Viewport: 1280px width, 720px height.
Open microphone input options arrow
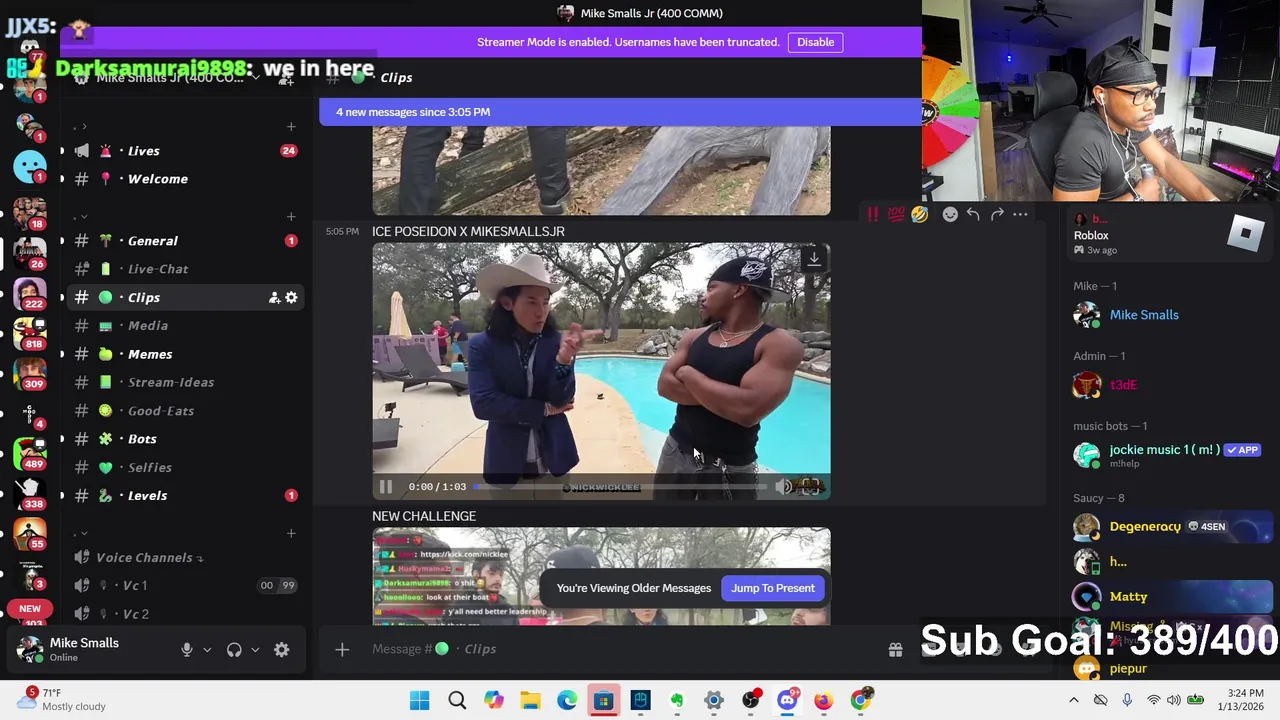(x=207, y=650)
